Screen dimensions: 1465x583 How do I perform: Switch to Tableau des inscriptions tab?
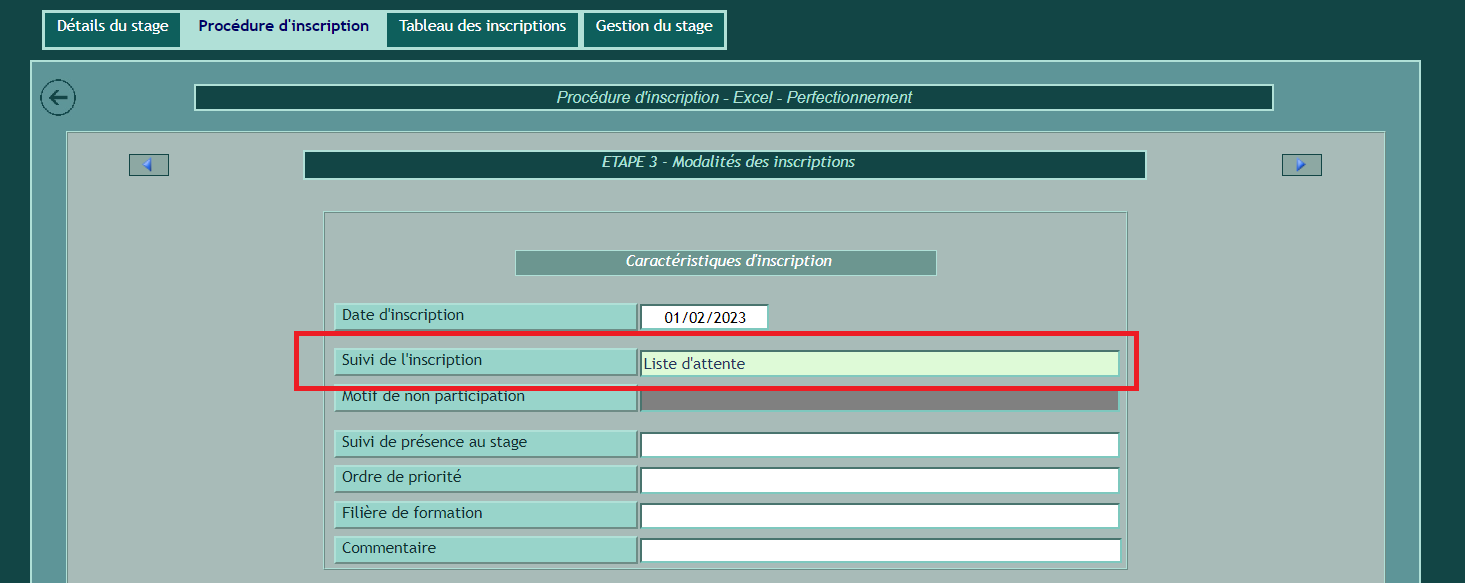click(482, 27)
